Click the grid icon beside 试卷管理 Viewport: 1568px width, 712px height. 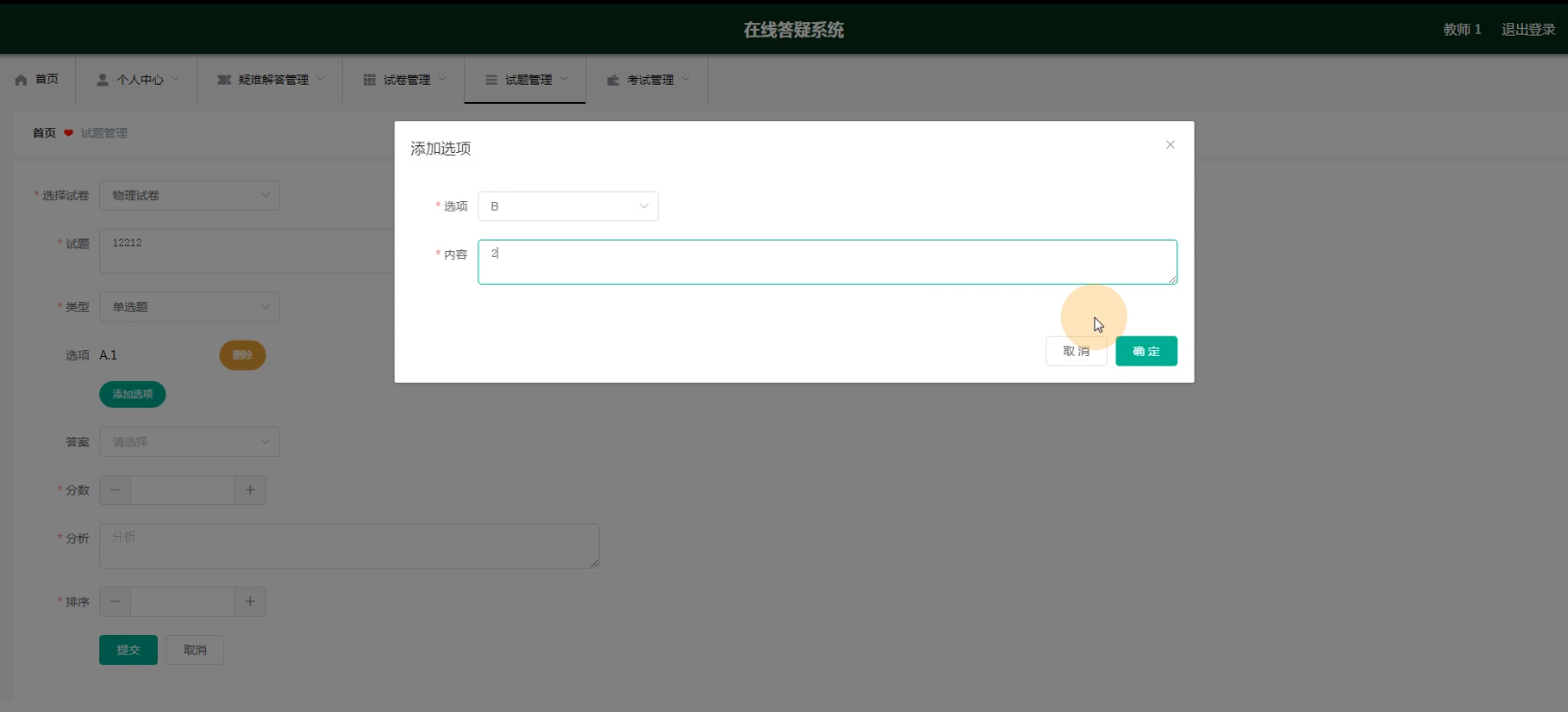[370, 80]
